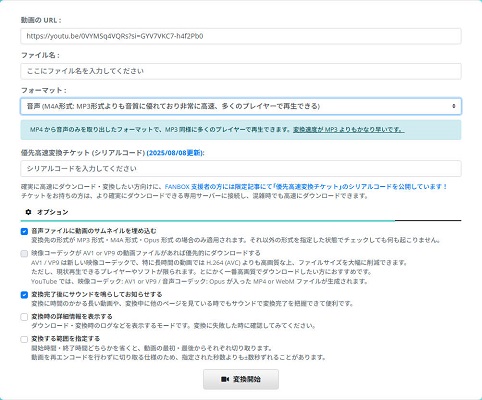Click the format dropdown arrow indicator
The image size is (482, 400).
454,106
